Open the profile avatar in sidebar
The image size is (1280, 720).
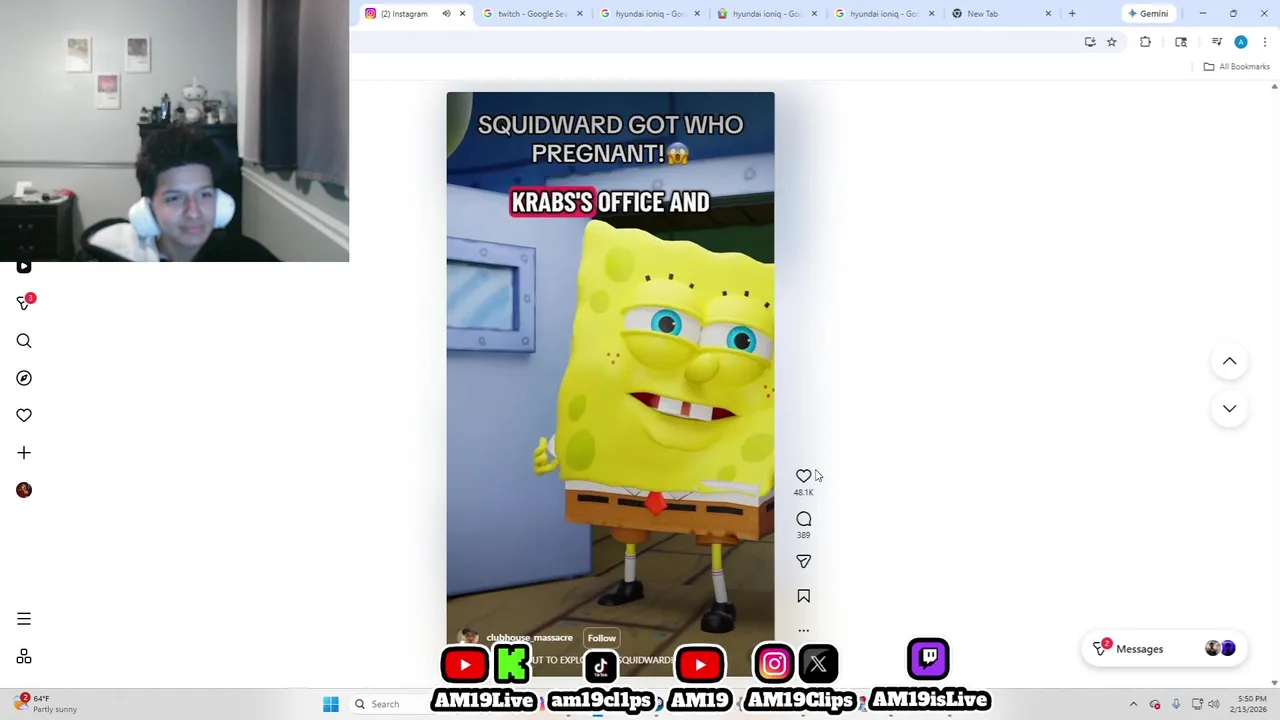click(x=24, y=490)
